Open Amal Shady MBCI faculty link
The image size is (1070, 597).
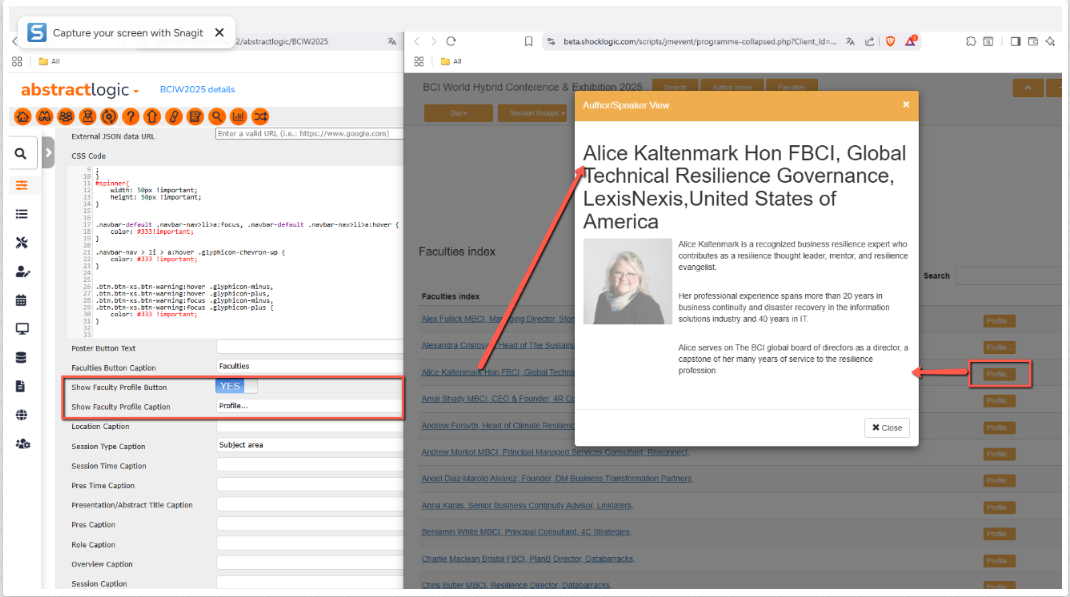[498, 398]
